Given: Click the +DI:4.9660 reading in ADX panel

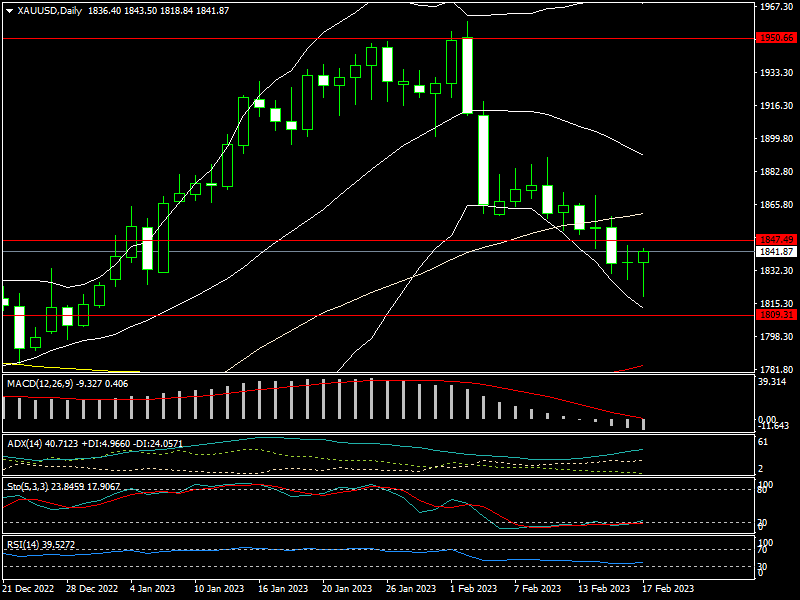Looking at the screenshot, I should click(106, 443).
